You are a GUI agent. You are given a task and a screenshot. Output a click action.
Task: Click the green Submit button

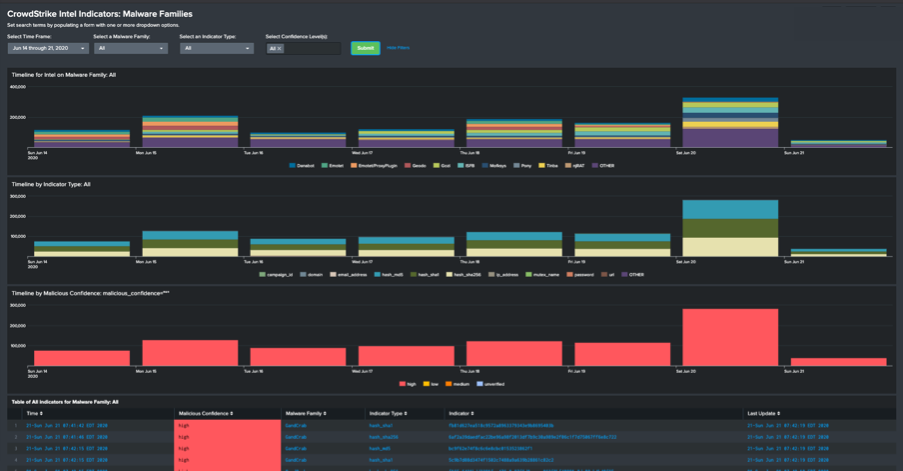pos(366,48)
